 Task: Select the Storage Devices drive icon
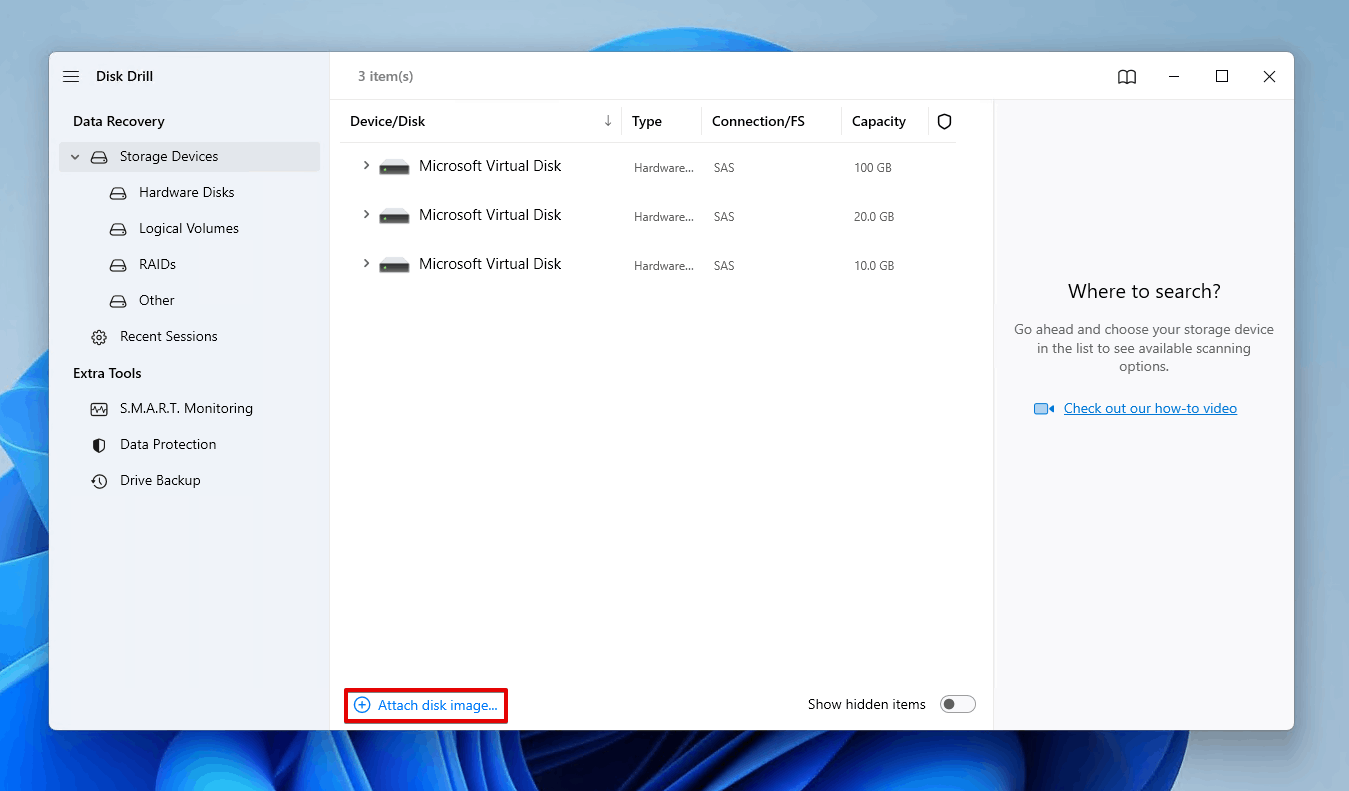99,157
